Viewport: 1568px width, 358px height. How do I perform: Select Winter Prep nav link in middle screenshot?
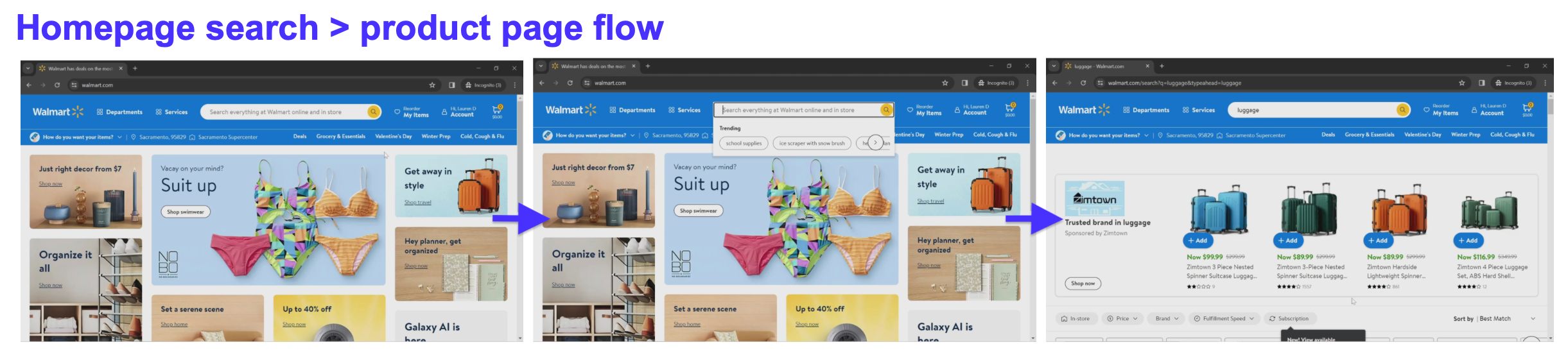tap(949, 135)
